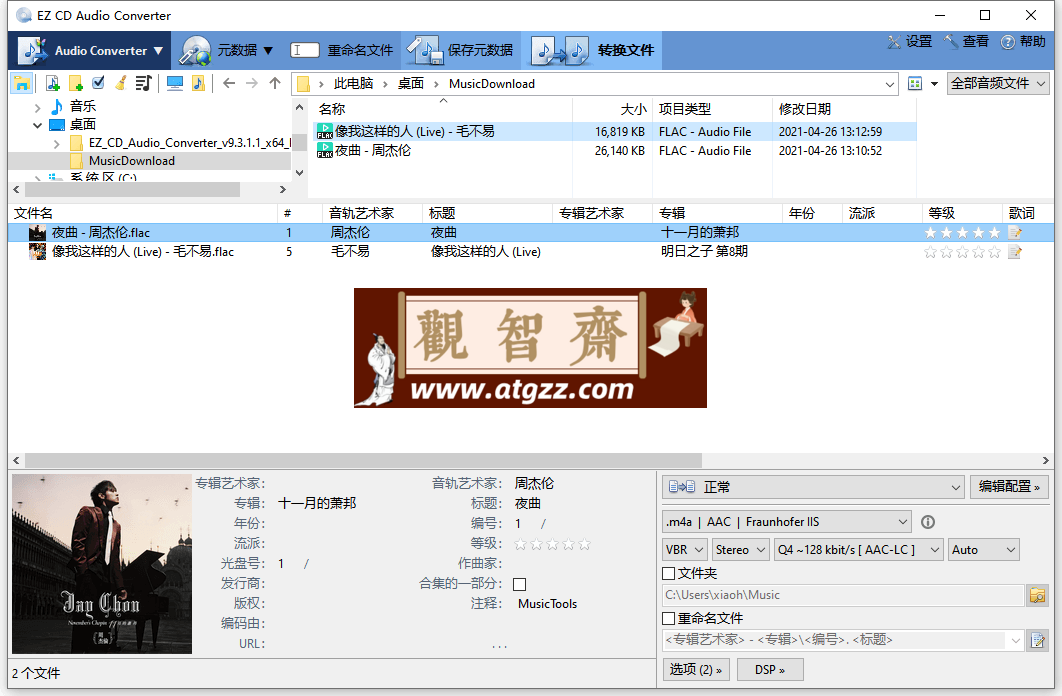The image size is (1062, 696).
Task: Click 此电脑 in the address path
Action: [x=353, y=84]
